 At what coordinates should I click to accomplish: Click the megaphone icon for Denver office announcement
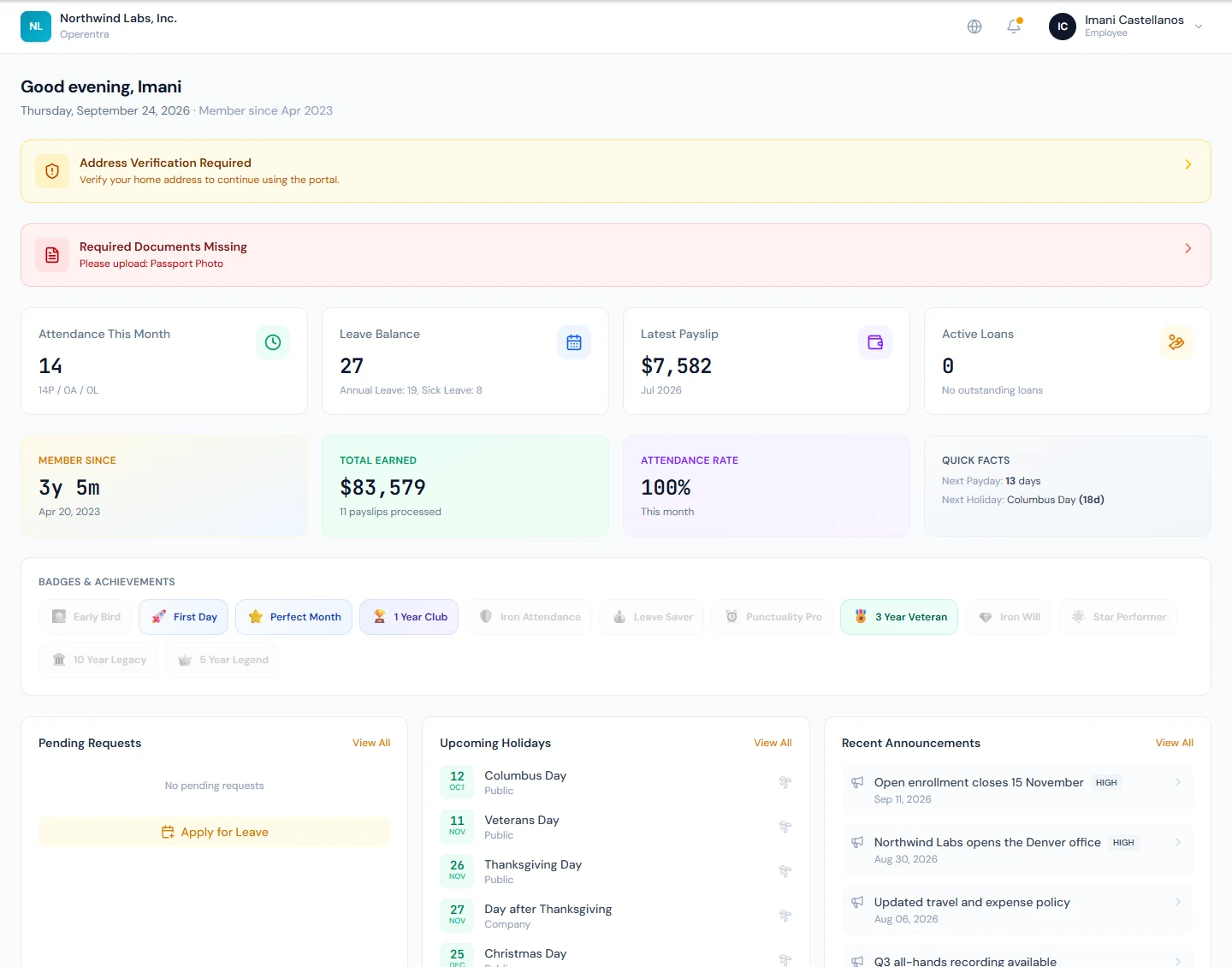coord(857,842)
